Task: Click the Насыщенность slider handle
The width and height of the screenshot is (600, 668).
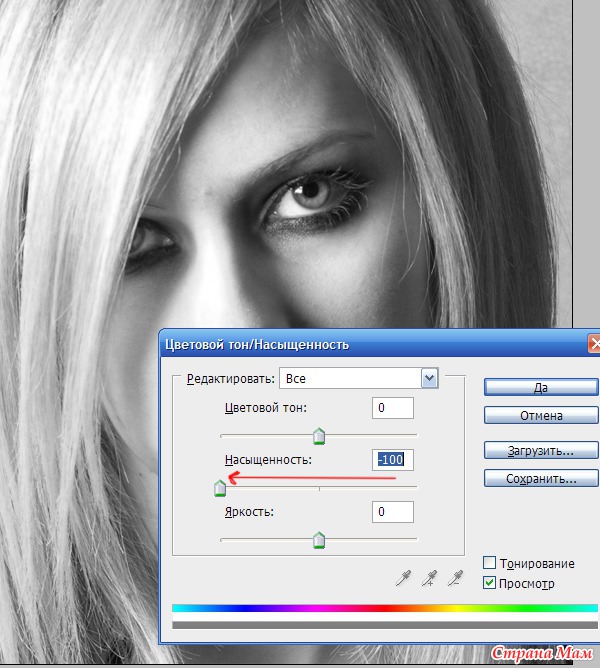Action: pyautogui.click(x=220, y=488)
